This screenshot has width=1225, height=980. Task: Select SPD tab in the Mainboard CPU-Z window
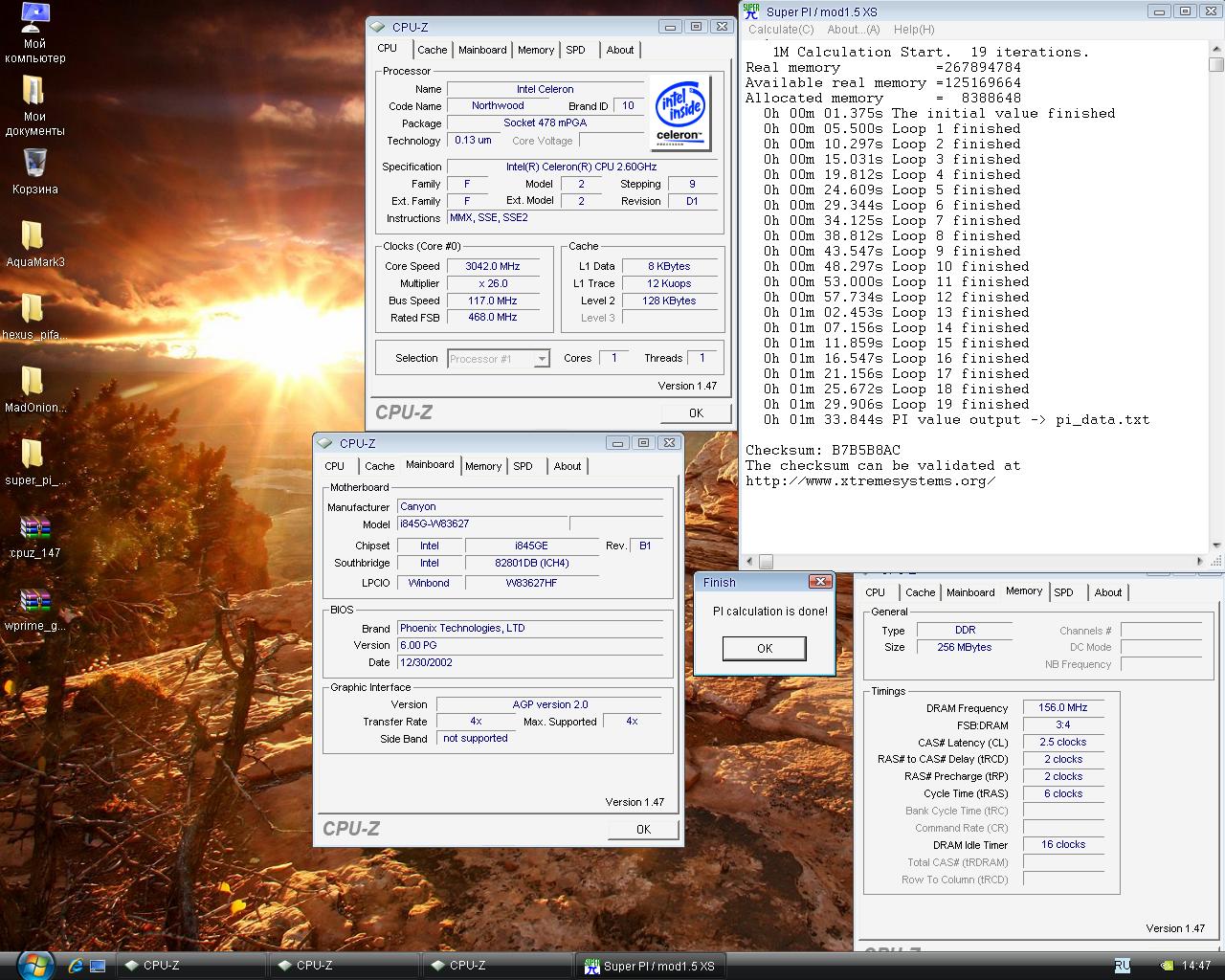click(x=523, y=466)
